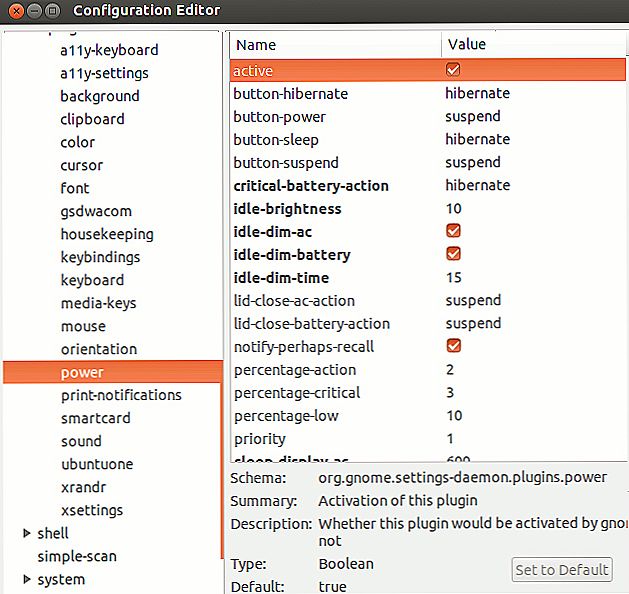Edit the lid-close-ac-action value suspend
This screenshot has height=594, width=629.
click(473, 300)
